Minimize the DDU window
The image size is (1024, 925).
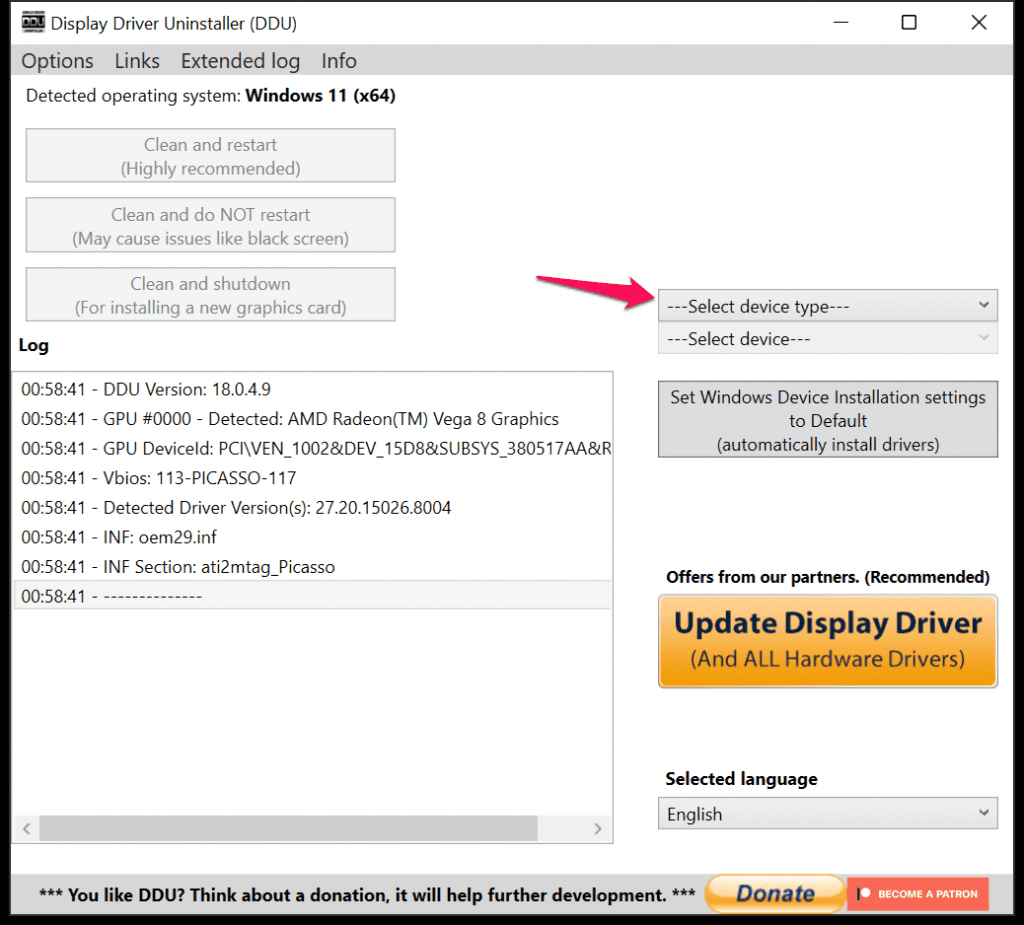pos(840,23)
